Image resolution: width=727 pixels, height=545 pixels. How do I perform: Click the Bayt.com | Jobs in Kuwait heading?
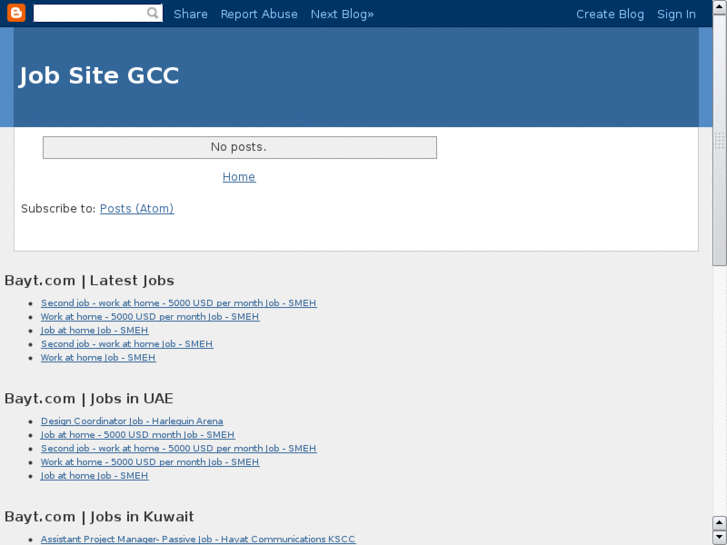[x=99, y=517]
